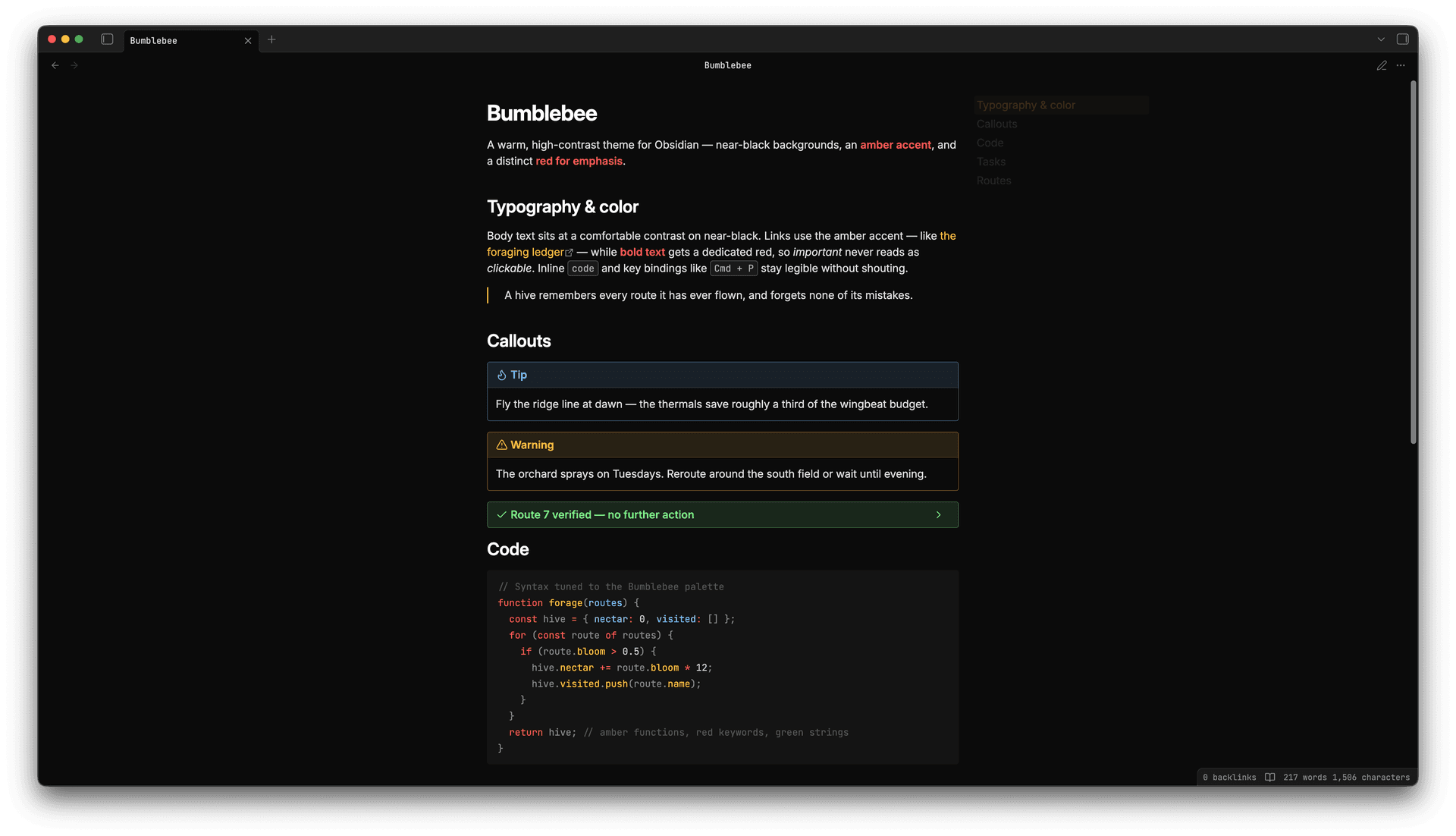Click the orchard sprays warning text
Image resolution: width=1456 pixels, height=836 pixels.
[711, 473]
